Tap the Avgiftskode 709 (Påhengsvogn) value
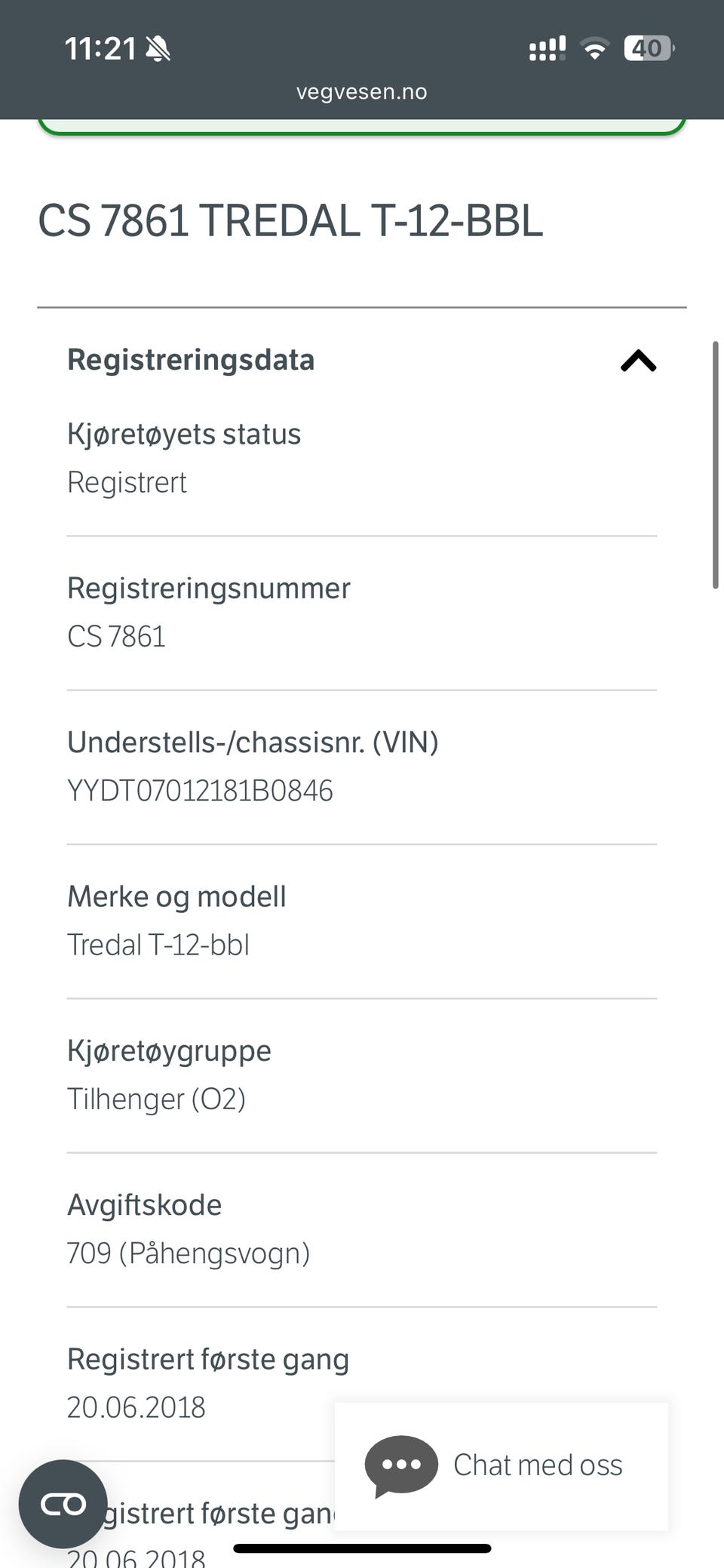Image resolution: width=724 pixels, height=1568 pixels. [x=189, y=1253]
